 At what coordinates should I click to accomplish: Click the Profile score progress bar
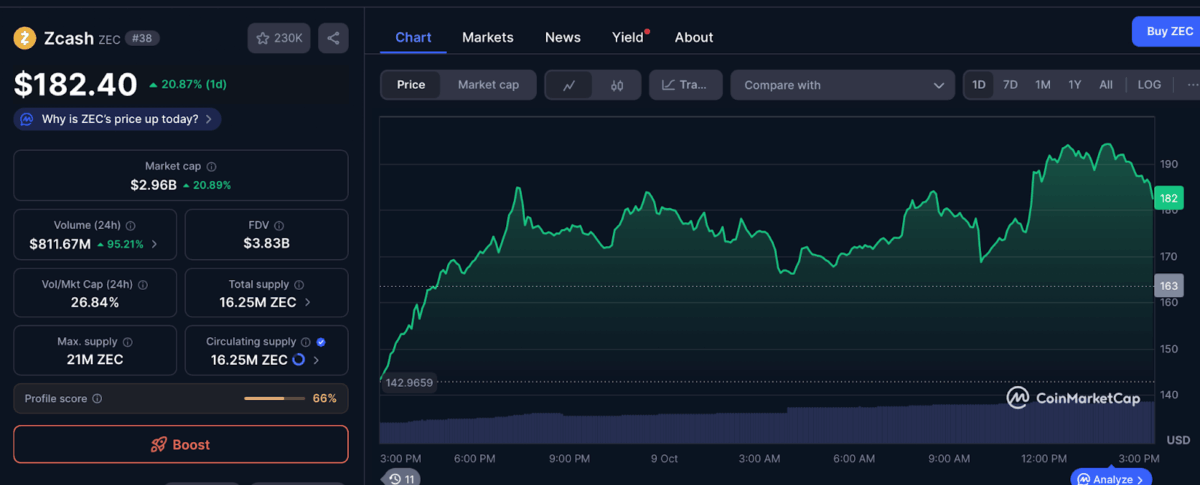point(275,398)
